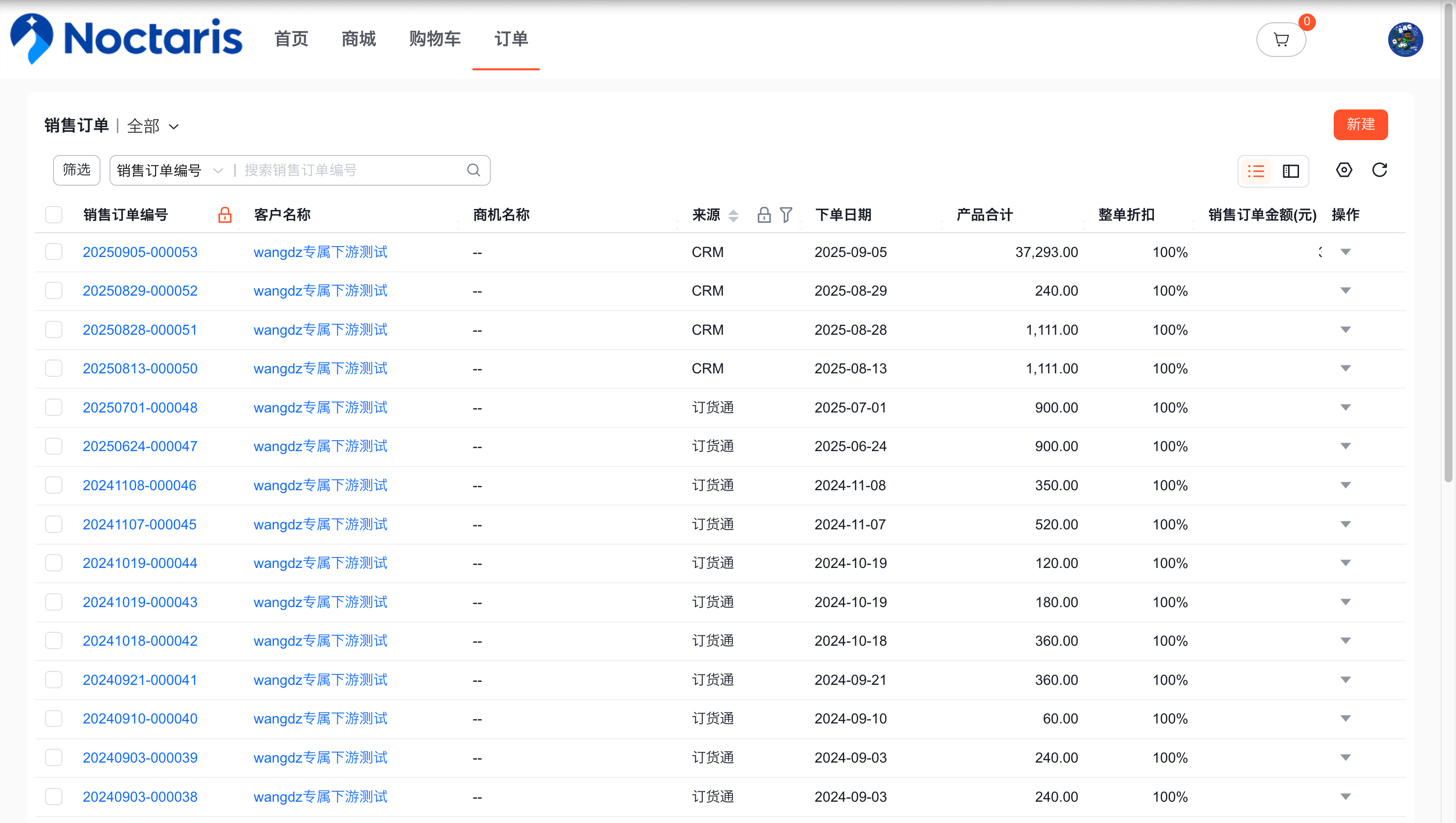The width and height of the screenshot is (1456, 823).
Task: Open column settings hexagon icon
Action: pyautogui.click(x=1344, y=170)
